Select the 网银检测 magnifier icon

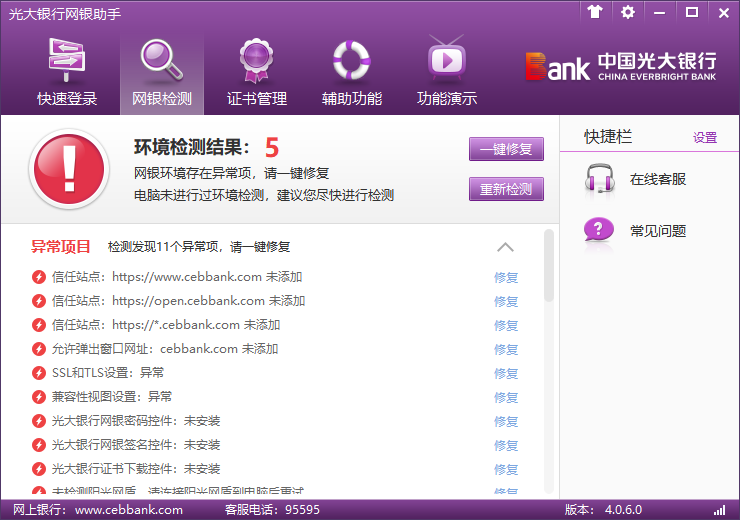161,60
